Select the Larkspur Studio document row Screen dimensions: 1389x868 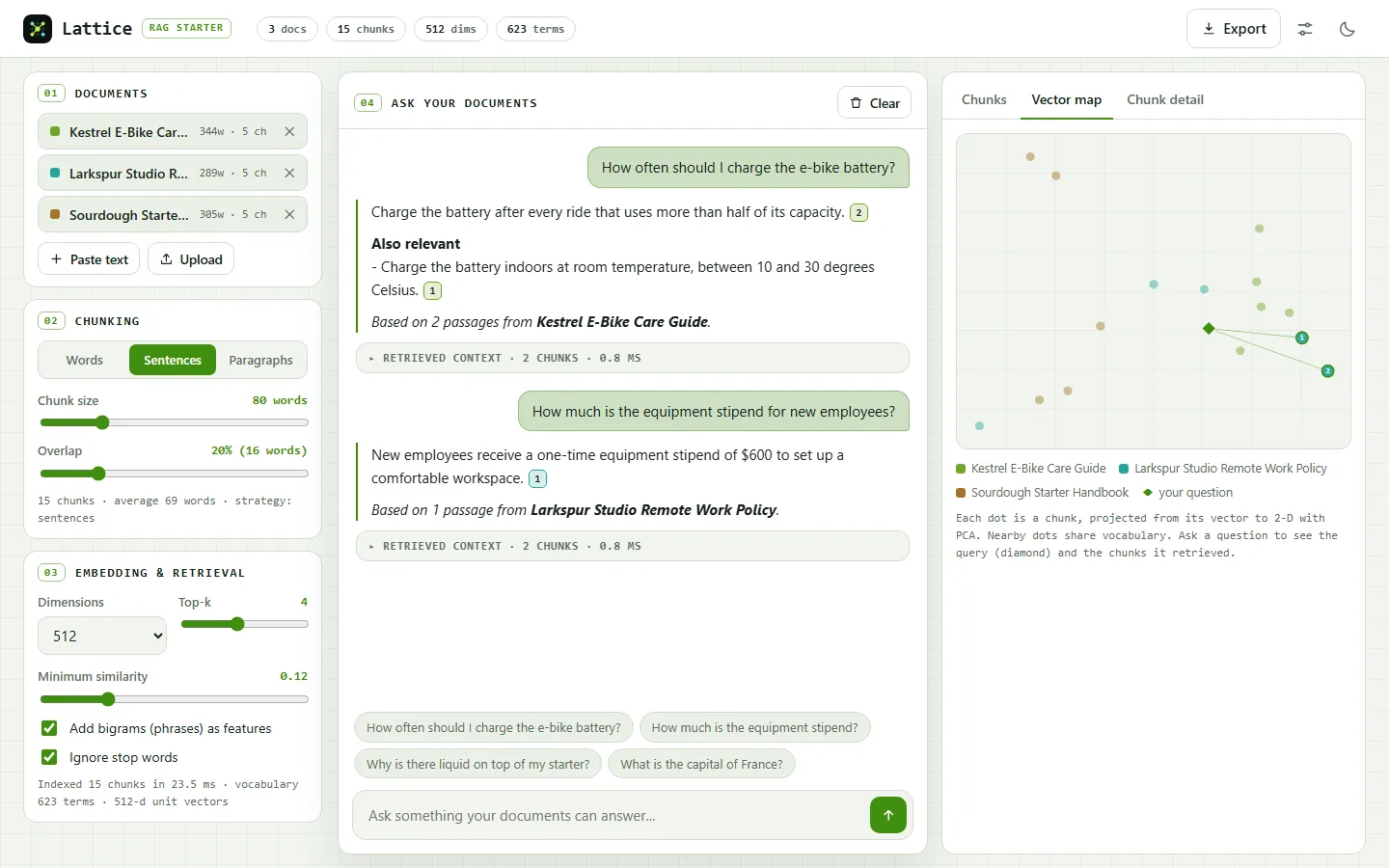tap(173, 173)
